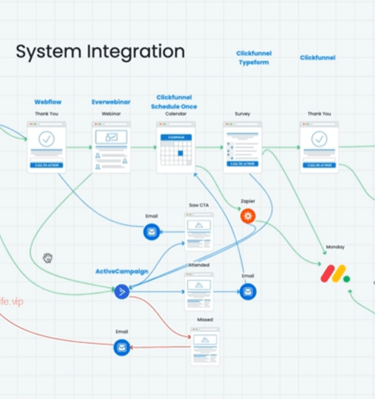This screenshot has width=375, height=399.
Task: Select the Webflow Thank You page node
Action: (x=47, y=147)
